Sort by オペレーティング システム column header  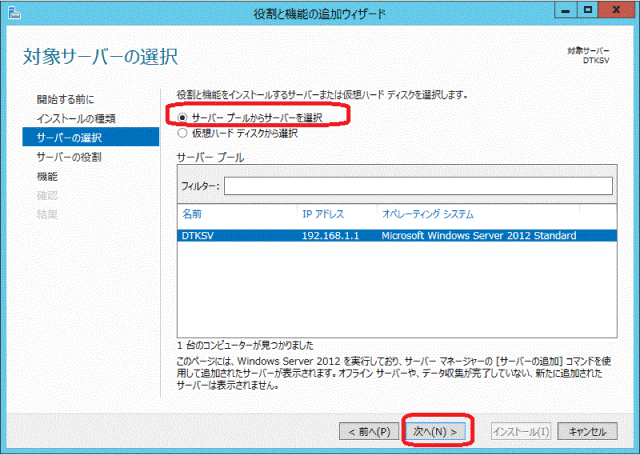[427, 214]
